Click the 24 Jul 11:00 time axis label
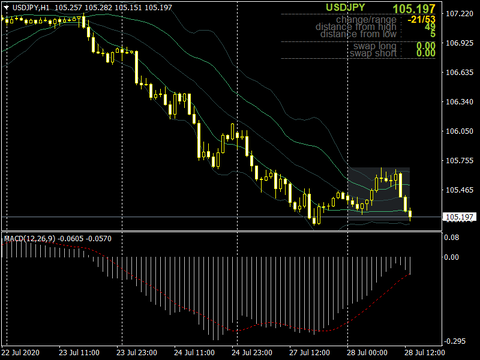The image size is (480, 360). (194, 353)
